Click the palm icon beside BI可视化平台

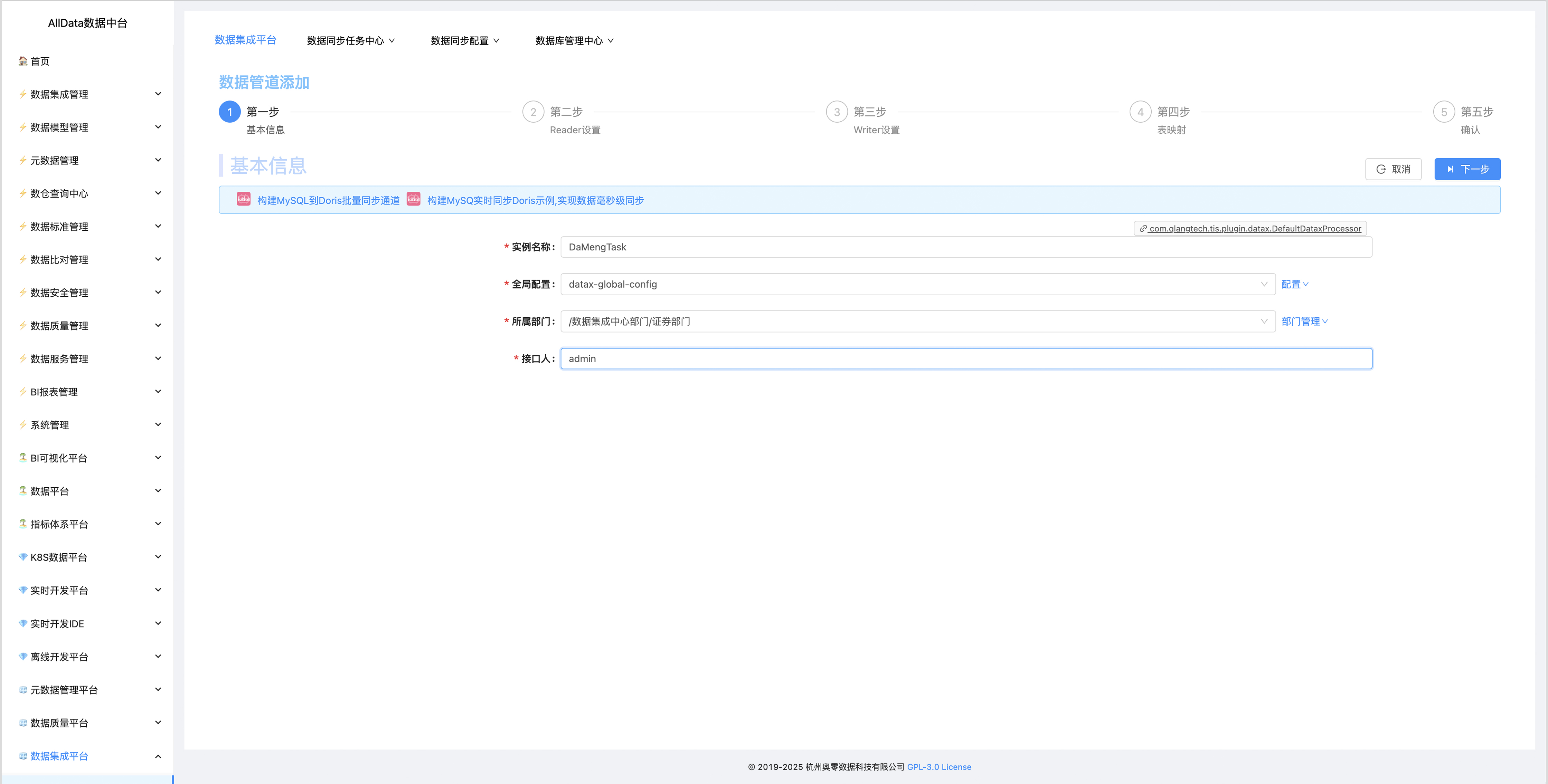(x=23, y=457)
